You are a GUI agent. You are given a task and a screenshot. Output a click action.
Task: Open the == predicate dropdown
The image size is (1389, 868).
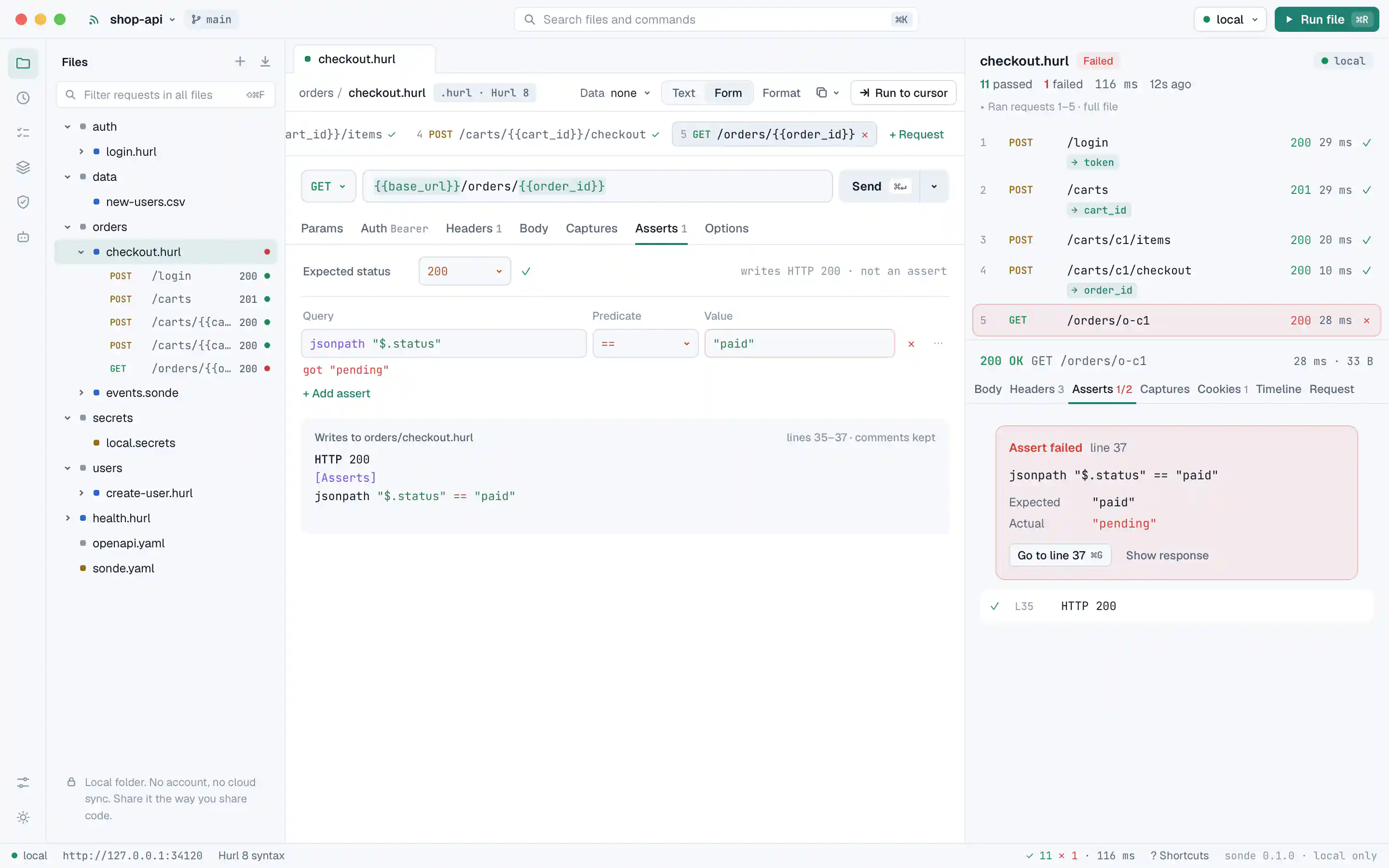[x=645, y=343]
